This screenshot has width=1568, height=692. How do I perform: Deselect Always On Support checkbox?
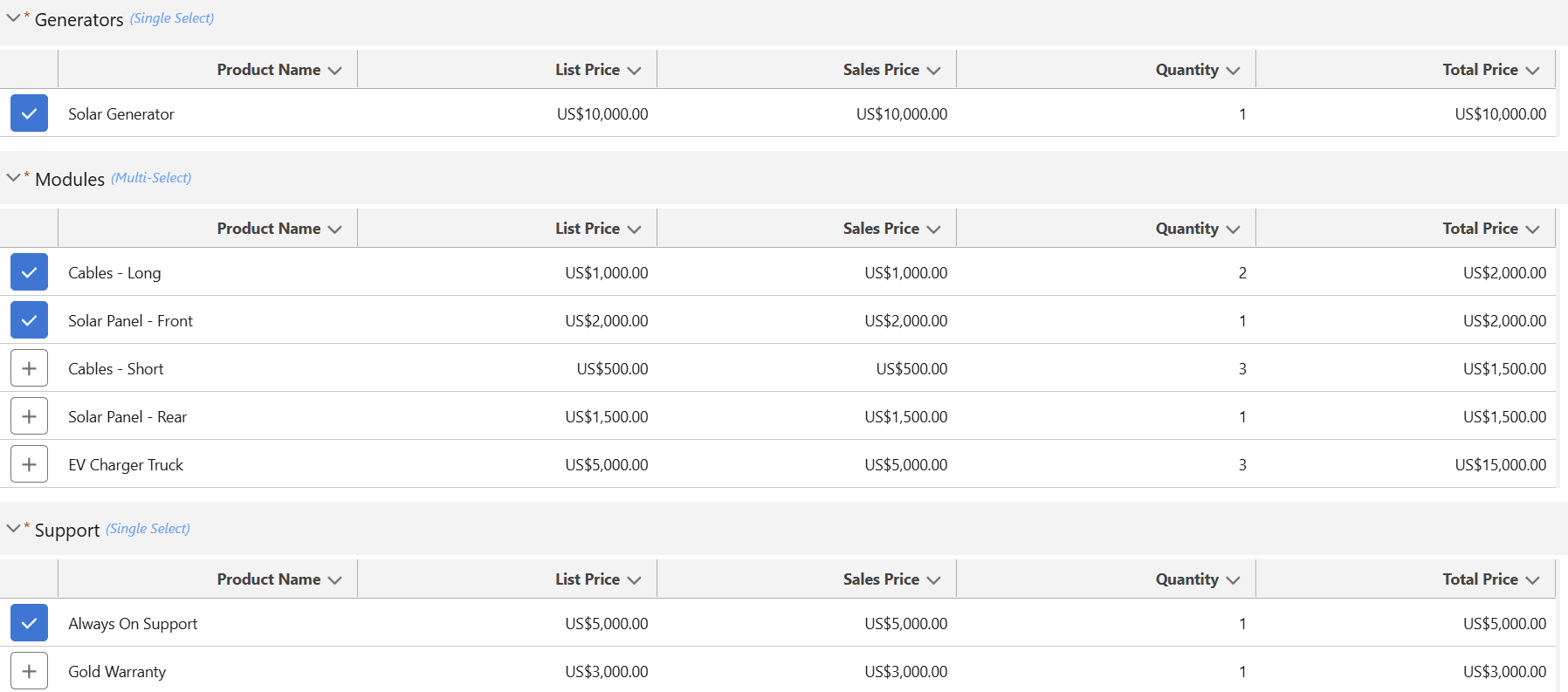[x=29, y=623]
